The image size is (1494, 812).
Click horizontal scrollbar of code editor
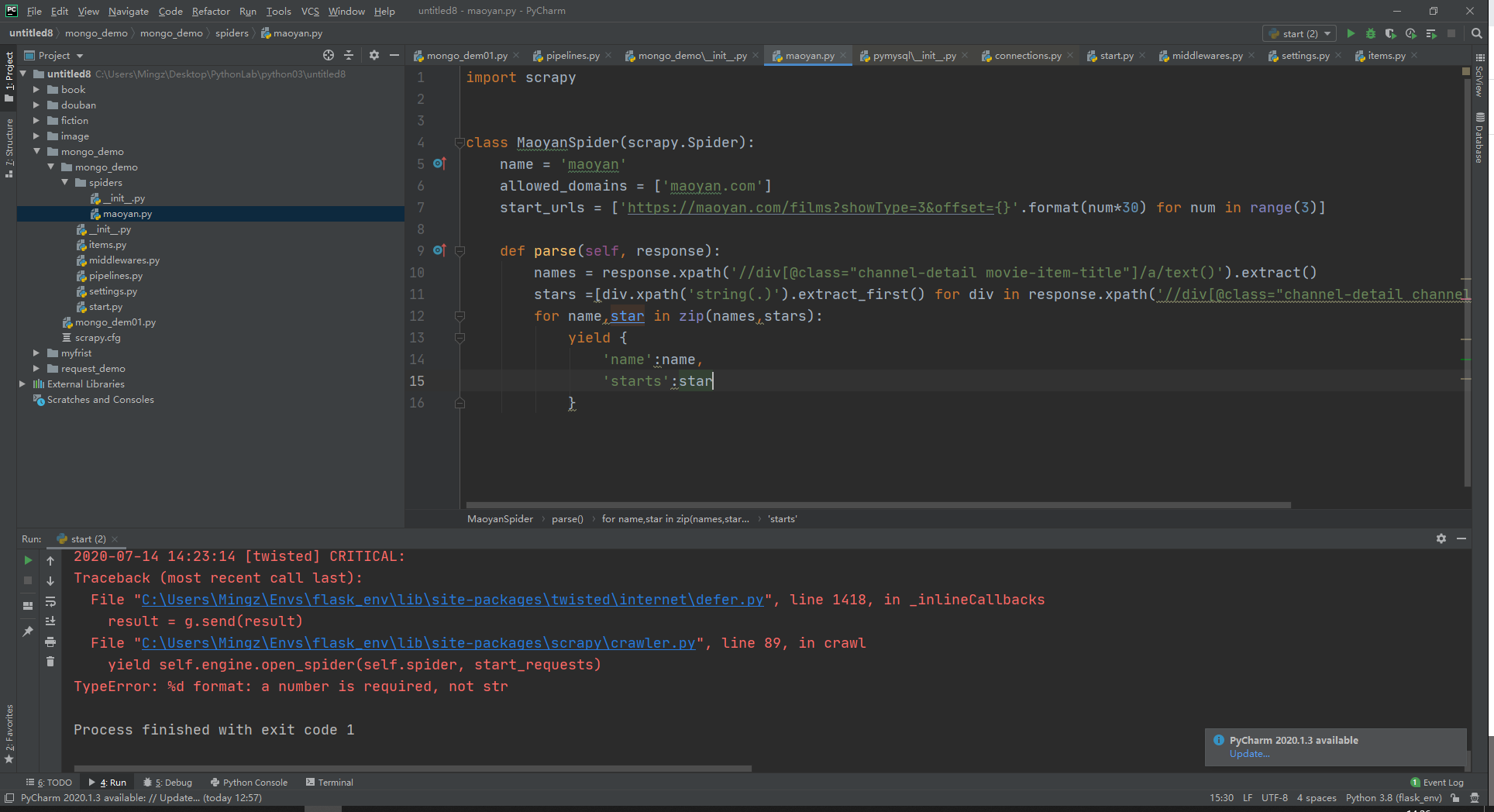pos(879,505)
